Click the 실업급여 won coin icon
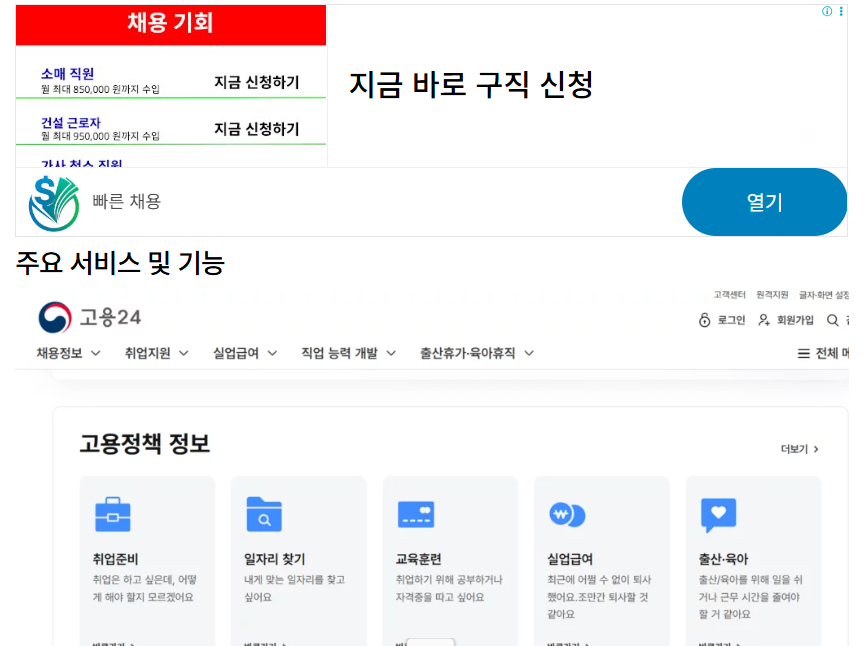 tap(567, 515)
